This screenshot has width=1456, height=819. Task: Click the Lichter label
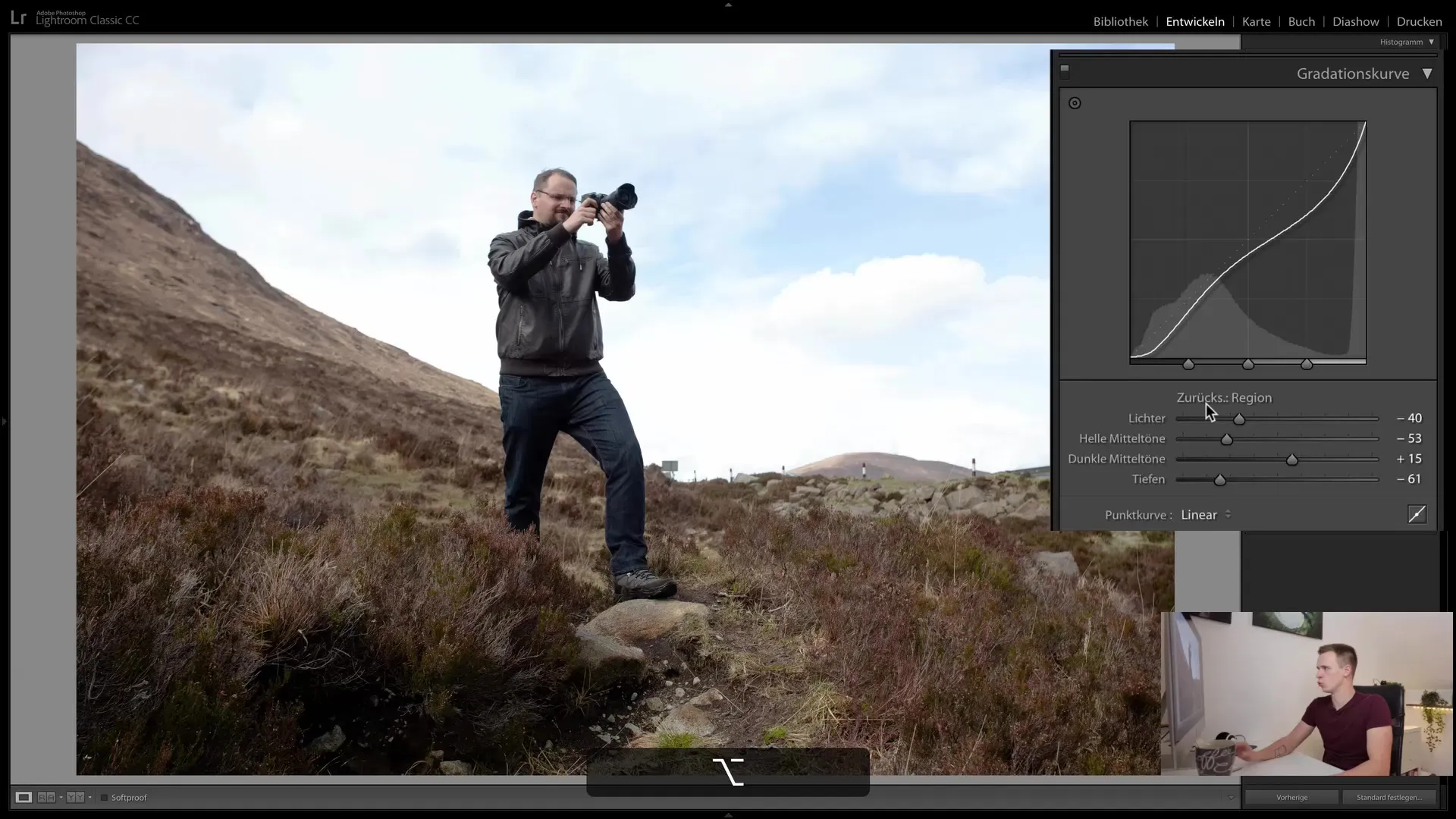tap(1147, 418)
